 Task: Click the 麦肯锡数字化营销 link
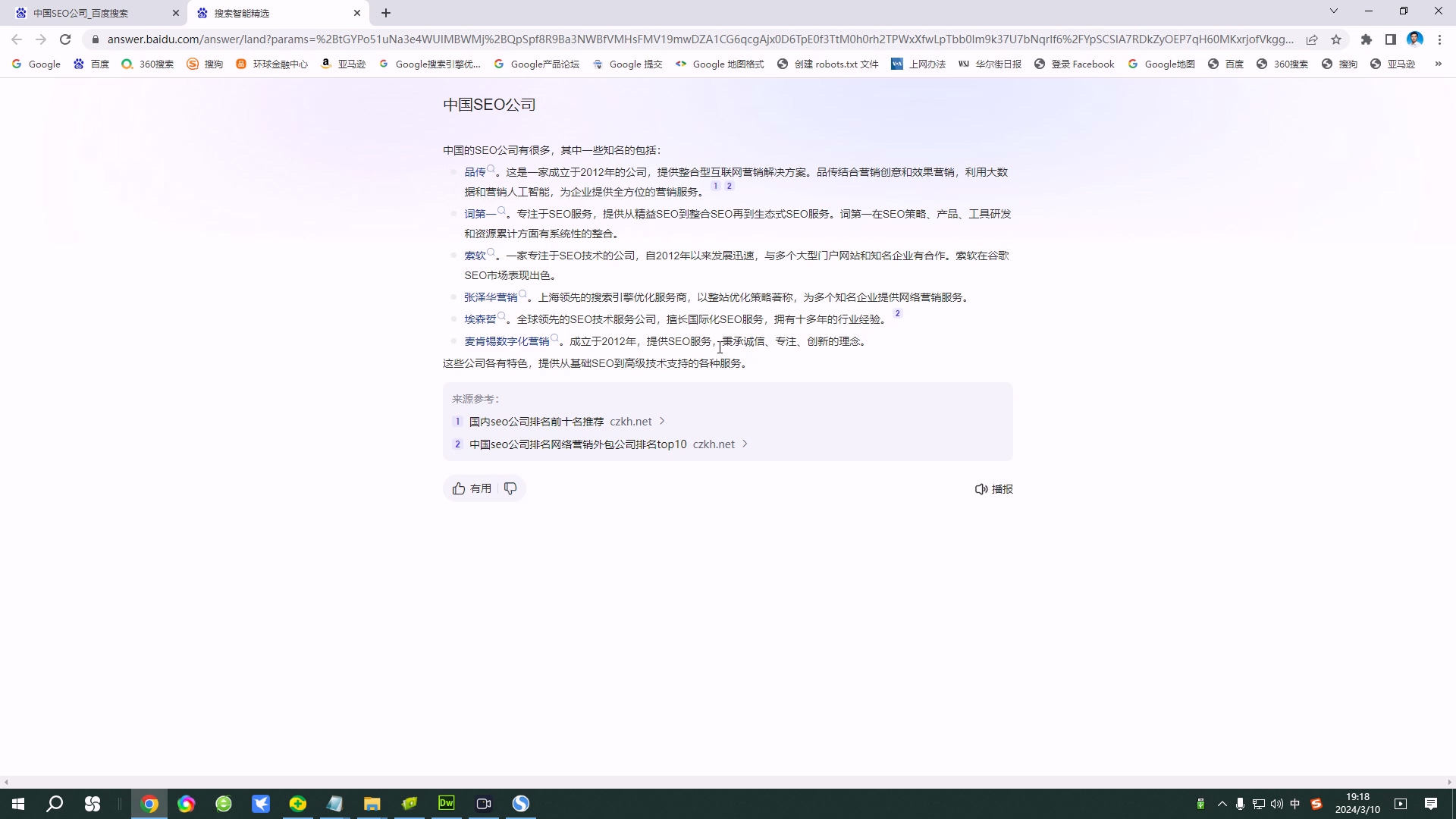point(507,341)
